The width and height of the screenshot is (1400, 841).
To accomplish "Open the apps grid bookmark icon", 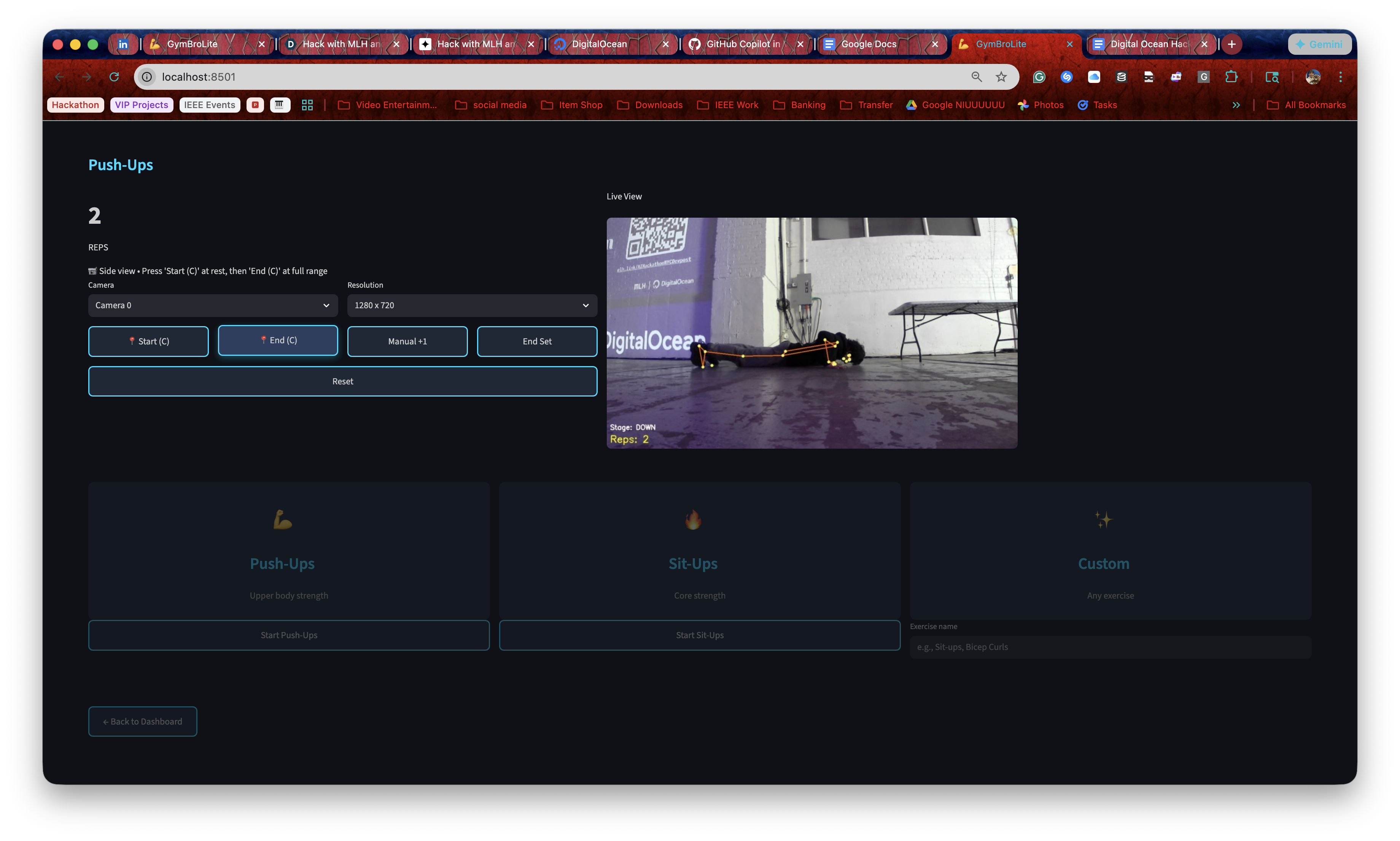I will (307, 105).
